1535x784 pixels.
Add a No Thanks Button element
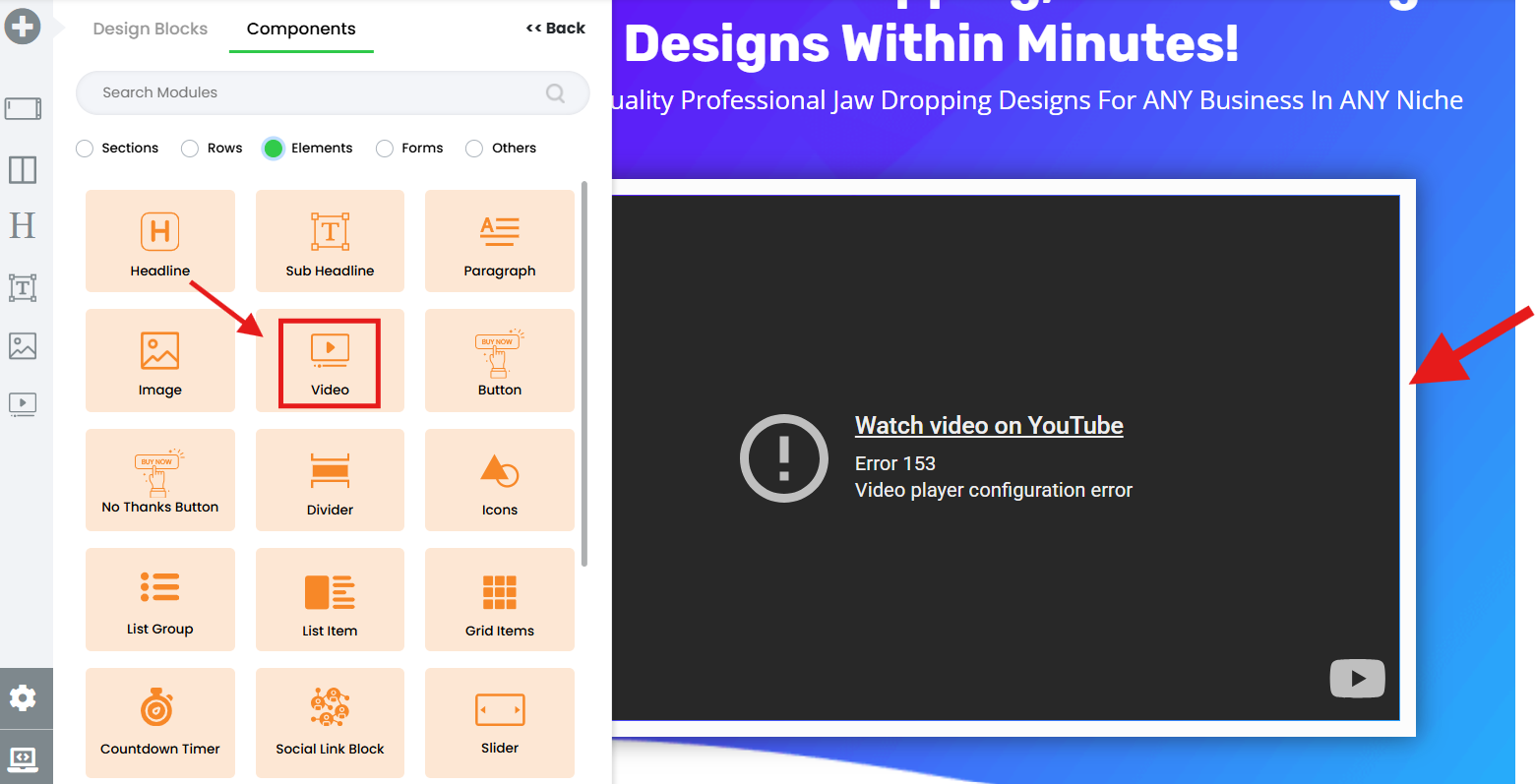160,480
